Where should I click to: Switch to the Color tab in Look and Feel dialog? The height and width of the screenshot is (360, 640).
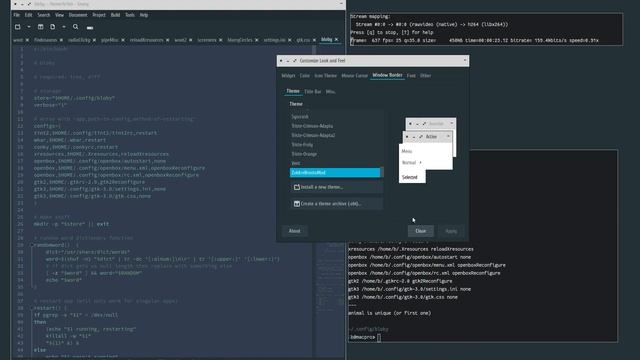(x=304, y=76)
